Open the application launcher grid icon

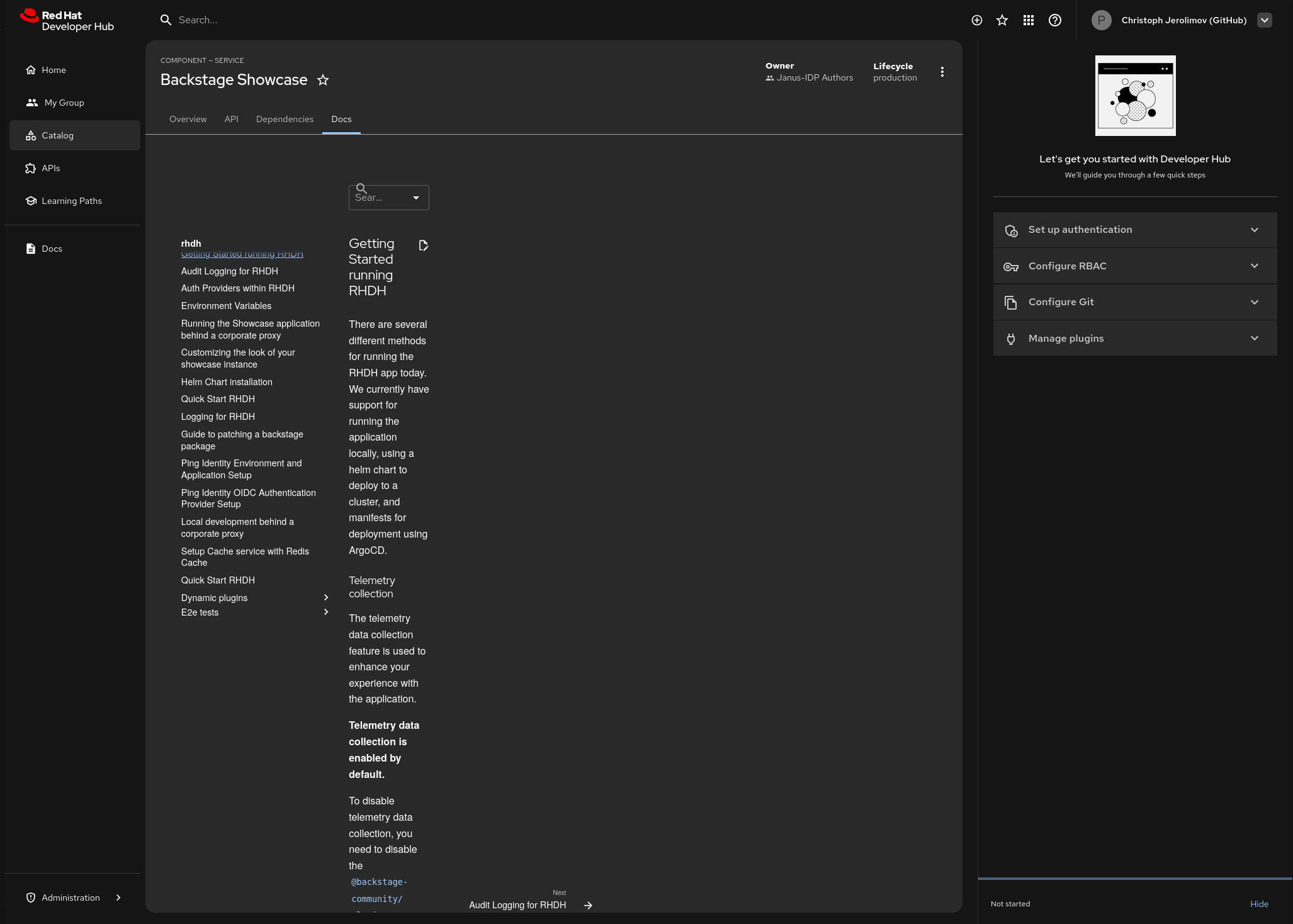1029,20
